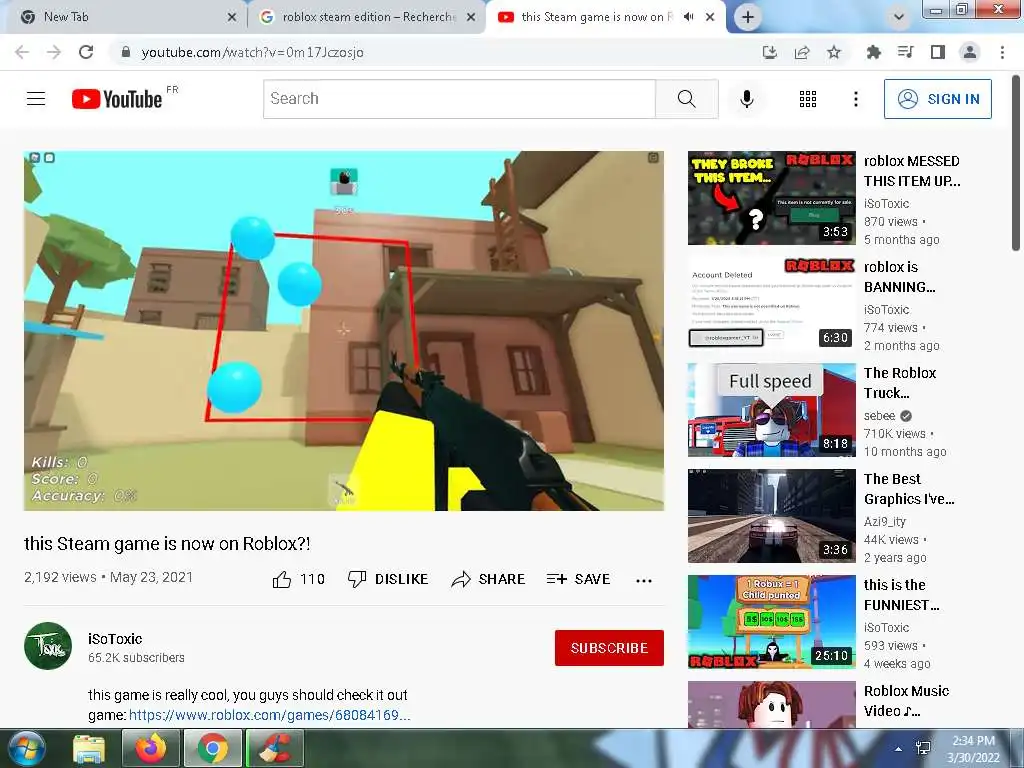Show hidden system tray icons
The height and width of the screenshot is (768, 1024).
[899, 750]
